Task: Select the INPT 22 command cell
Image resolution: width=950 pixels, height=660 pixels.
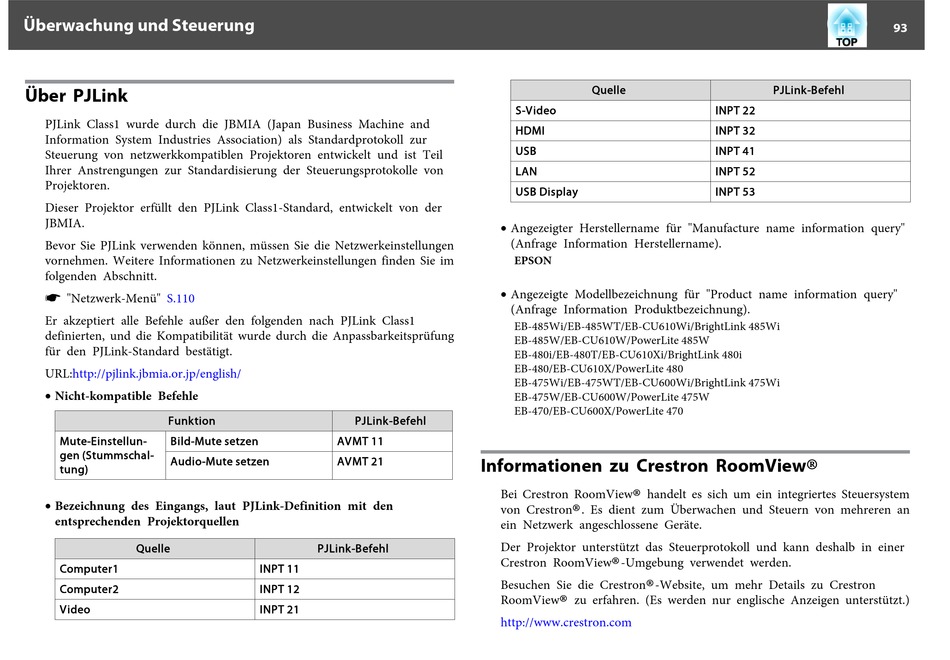Action: coord(810,110)
